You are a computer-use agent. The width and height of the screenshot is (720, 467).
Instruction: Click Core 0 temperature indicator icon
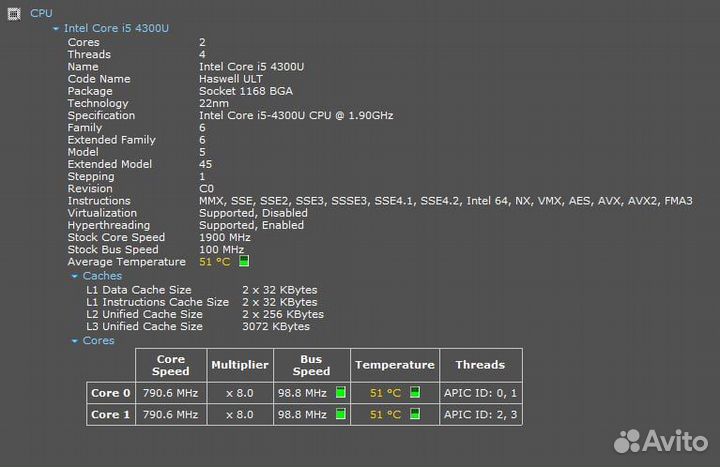pyautogui.click(x=415, y=393)
